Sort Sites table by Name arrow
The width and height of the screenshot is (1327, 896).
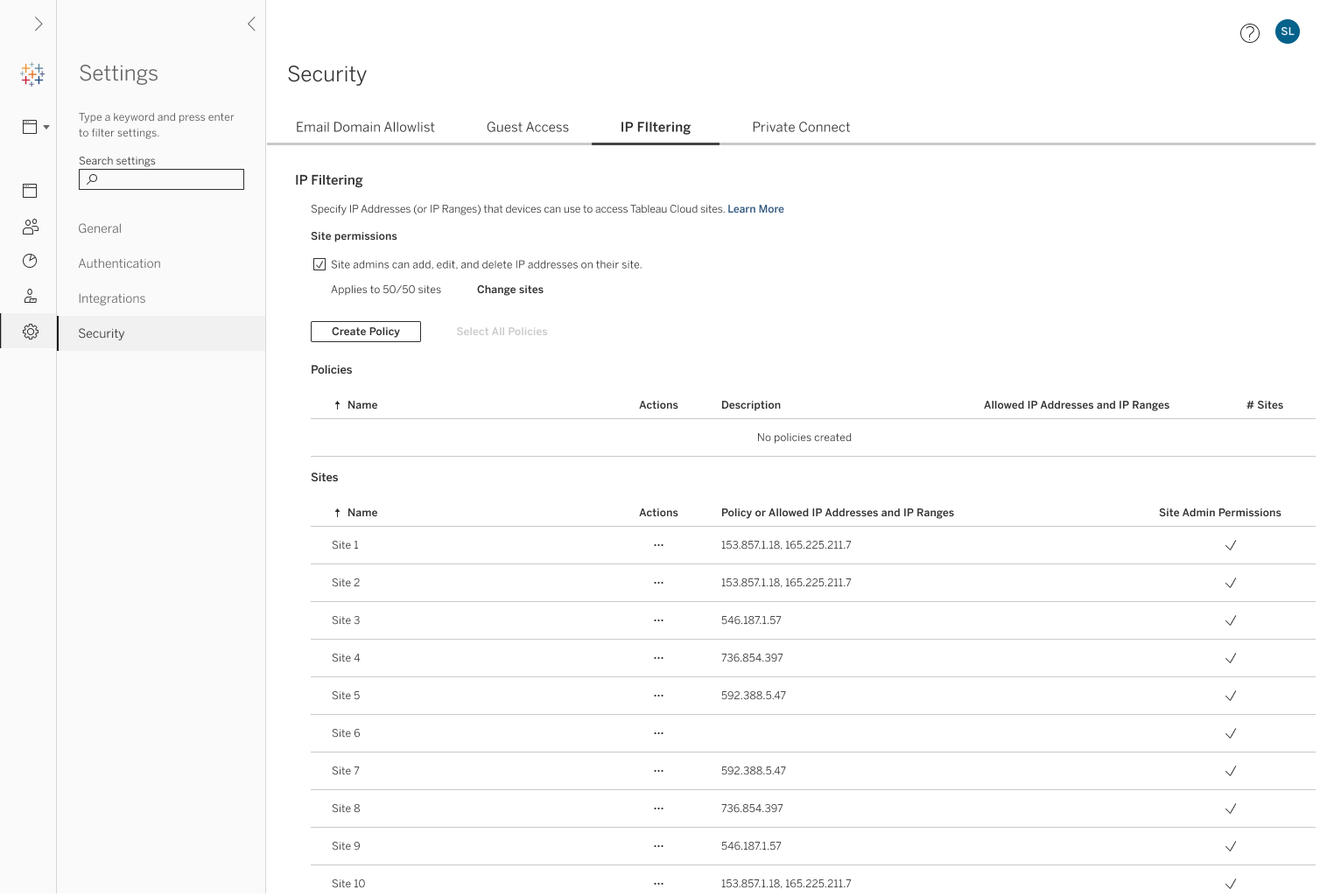point(337,513)
